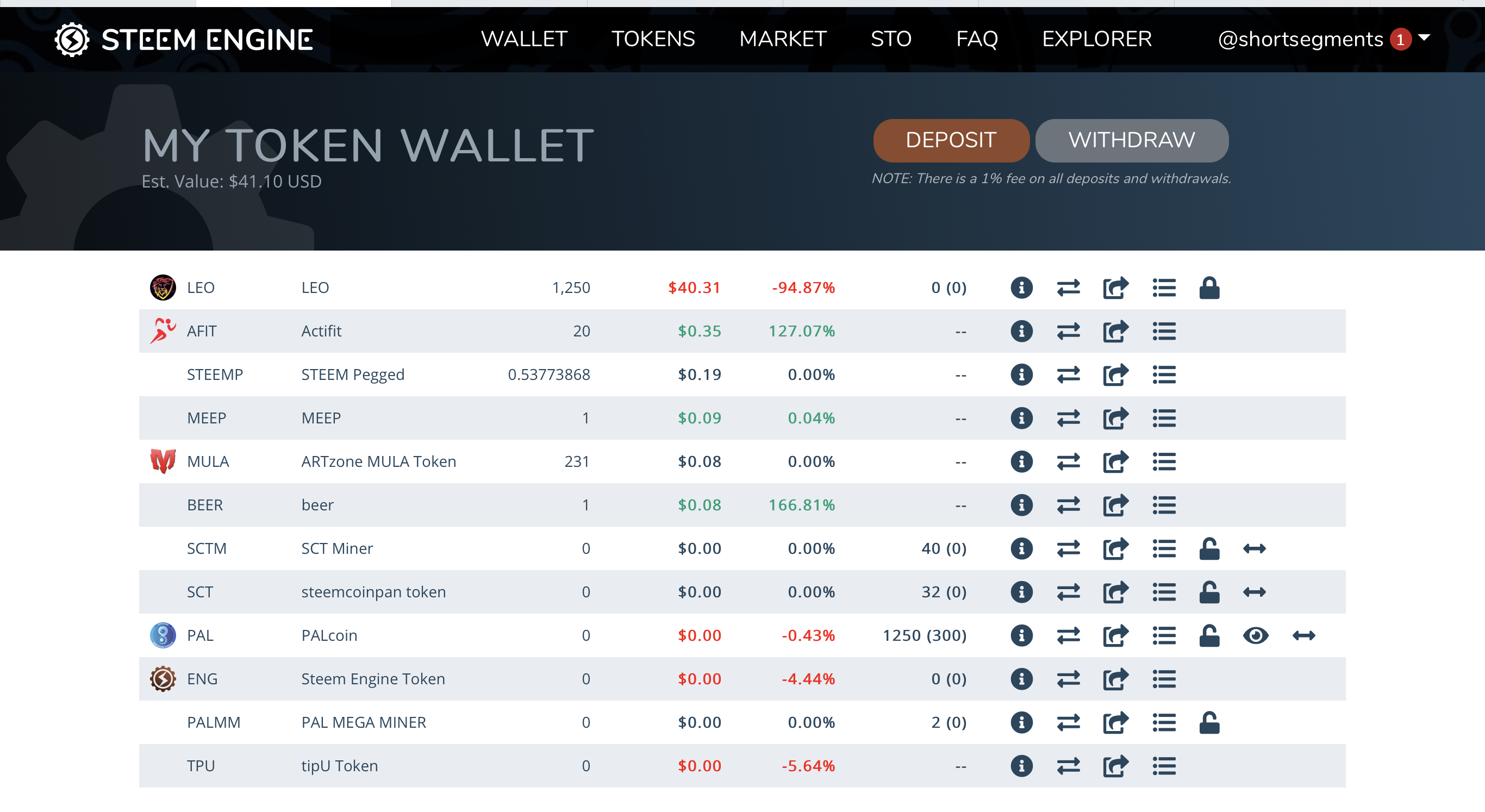Open the FAQ page
The image size is (1485, 812).
tap(977, 39)
